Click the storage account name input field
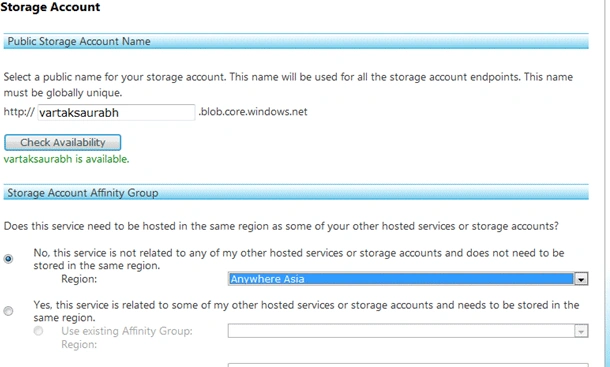This screenshot has width=610, height=367. coord(116,112)
